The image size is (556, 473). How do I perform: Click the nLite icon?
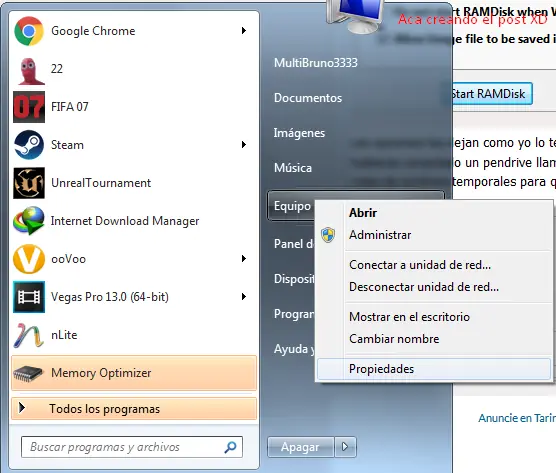coord(28,335)
